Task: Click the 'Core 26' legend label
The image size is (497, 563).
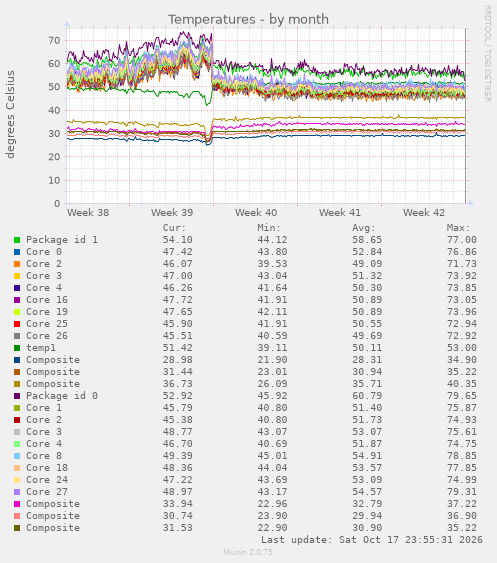Action: (47, 336)
